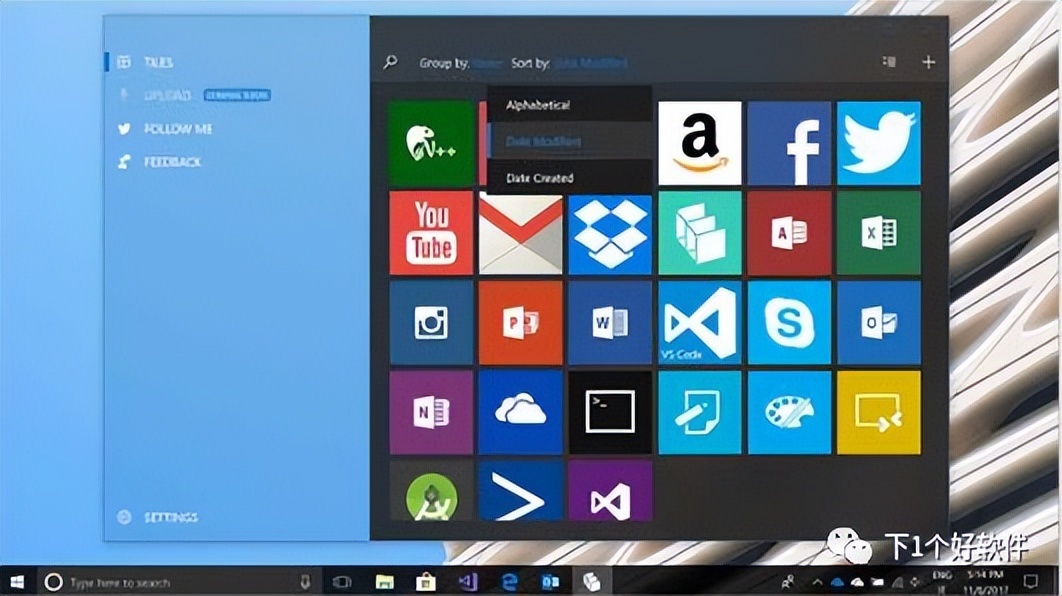The image size is (1062, 596).
Task: Open the paint palette tile
Action: pos(789,412)
